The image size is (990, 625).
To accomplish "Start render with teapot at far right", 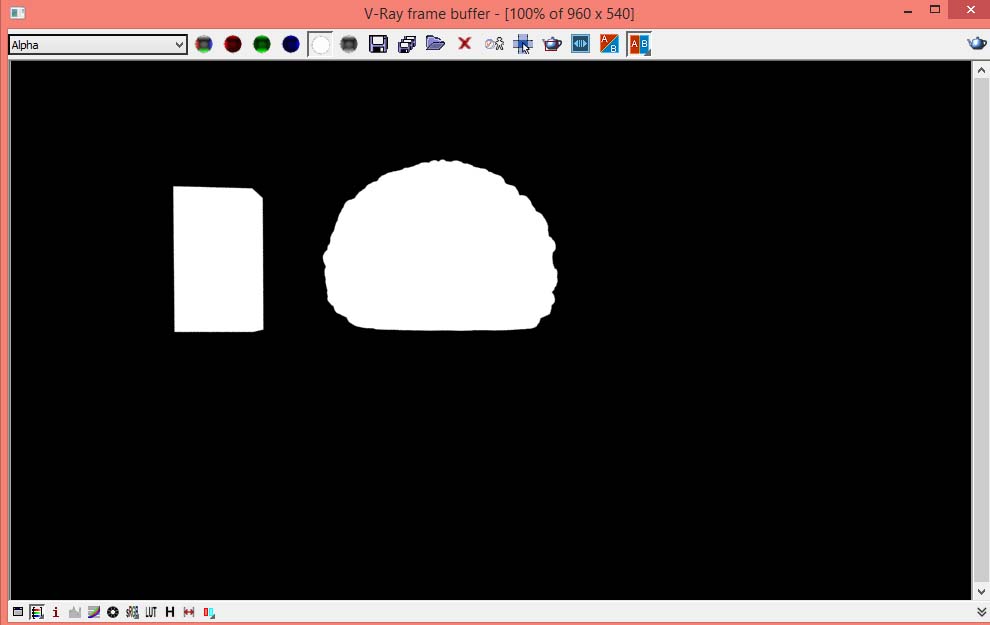I will [976, 44].
